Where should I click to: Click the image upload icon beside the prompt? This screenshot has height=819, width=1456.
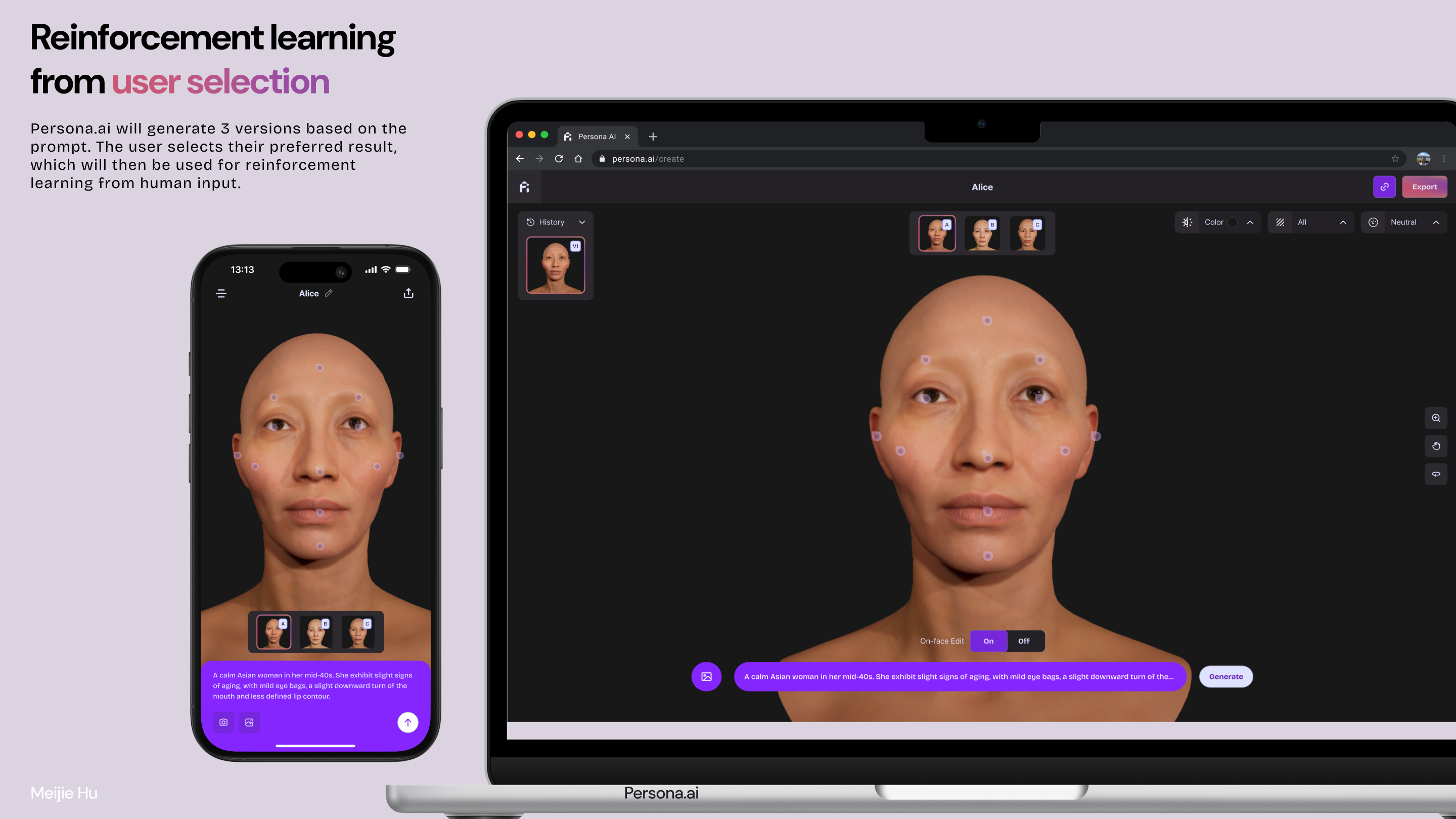pyautogui.click(x=707, y=676)
